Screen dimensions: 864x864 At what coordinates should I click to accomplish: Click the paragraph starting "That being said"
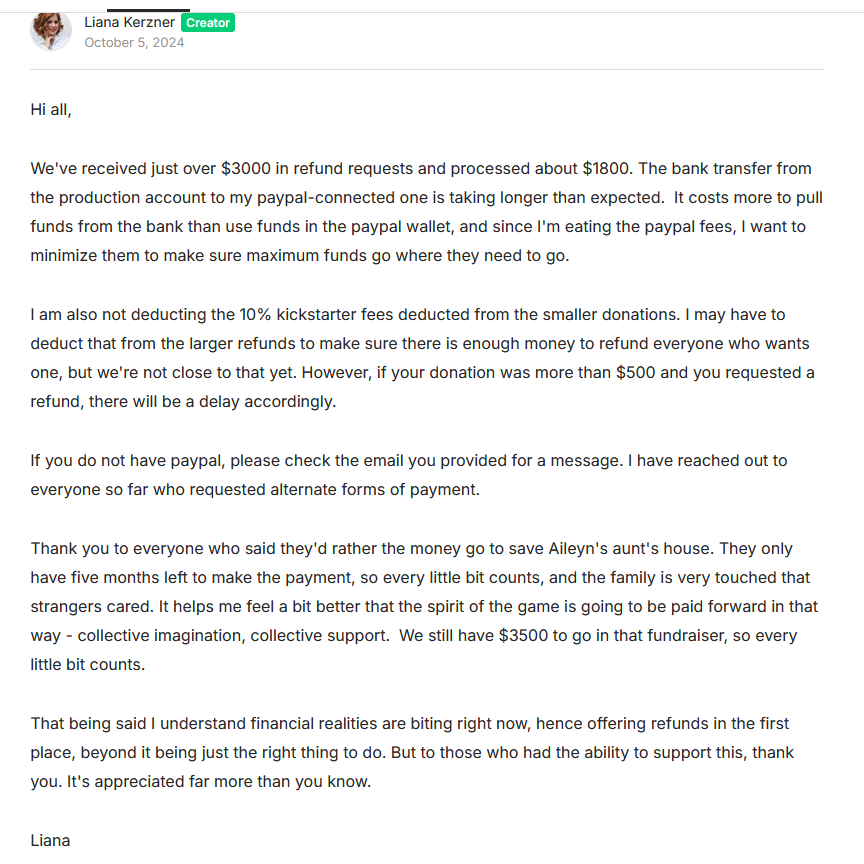tap(411, 752)
